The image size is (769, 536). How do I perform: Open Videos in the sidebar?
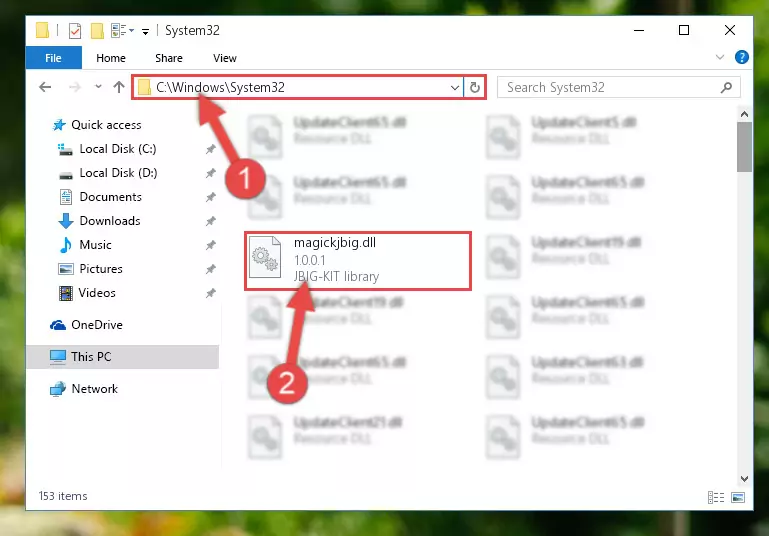[97, 293]
